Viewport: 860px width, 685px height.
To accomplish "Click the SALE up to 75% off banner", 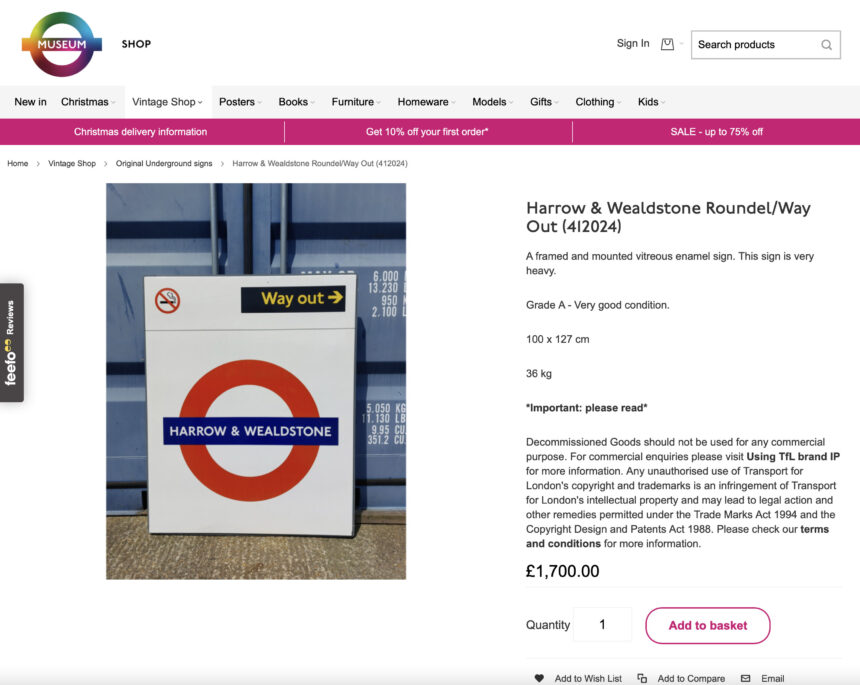I will tap(716, 131).
